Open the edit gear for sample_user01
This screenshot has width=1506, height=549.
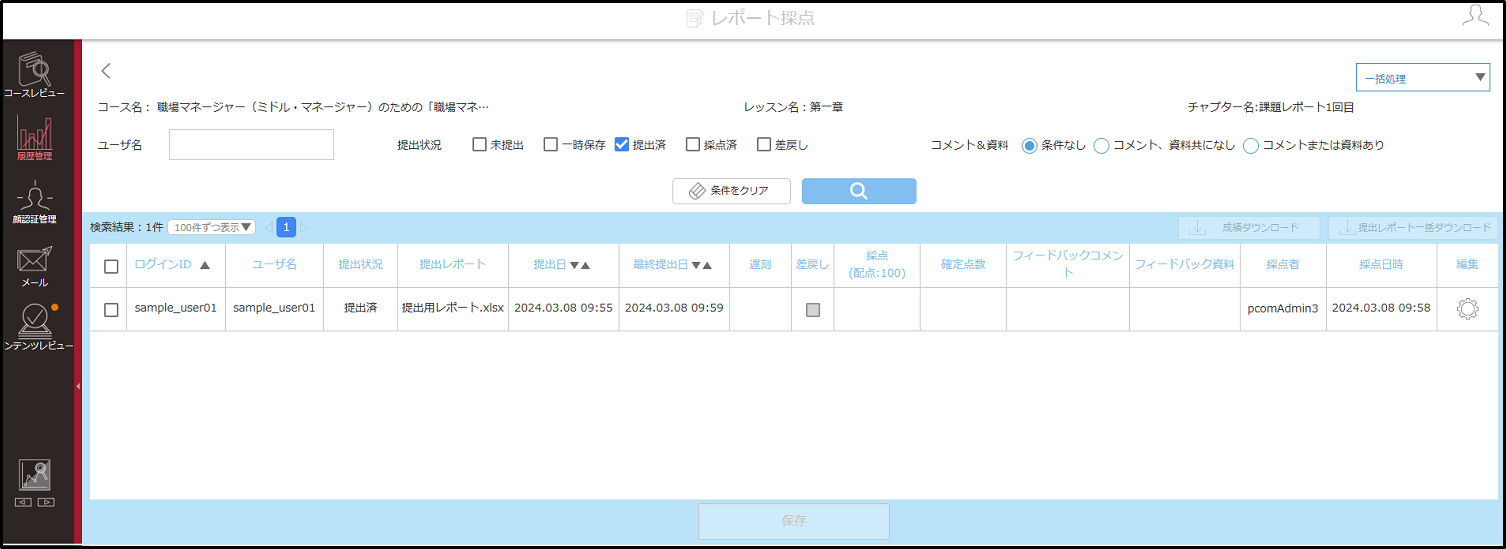click(x=1467, y=309)
